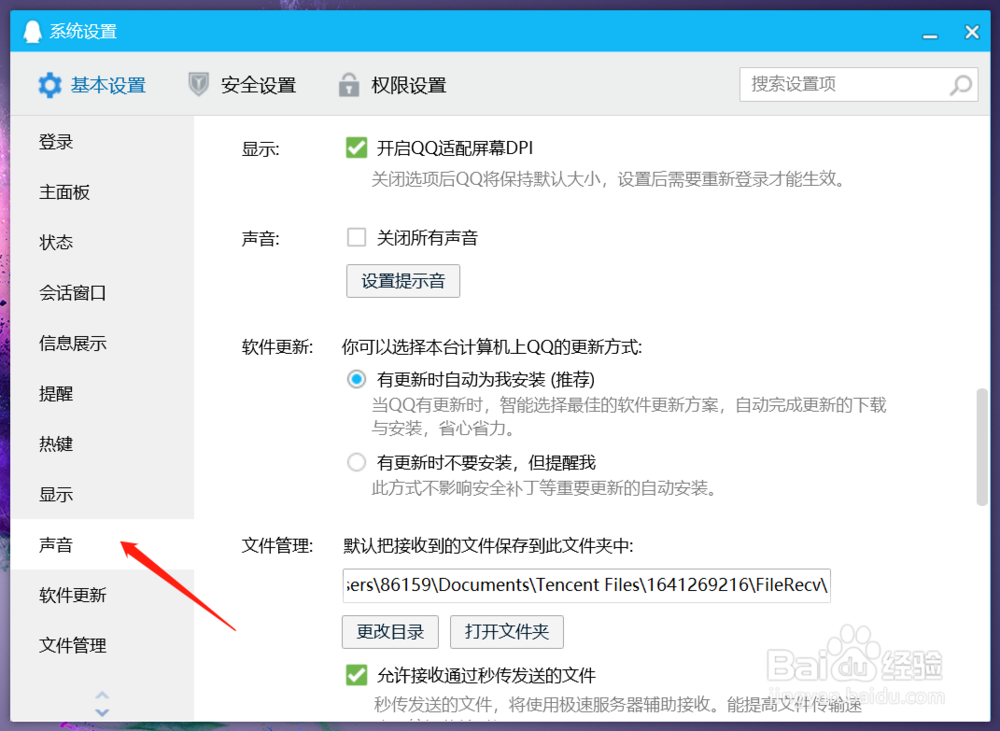
Task: Click the 声音: section label
Action: click(x=260, y=239)
